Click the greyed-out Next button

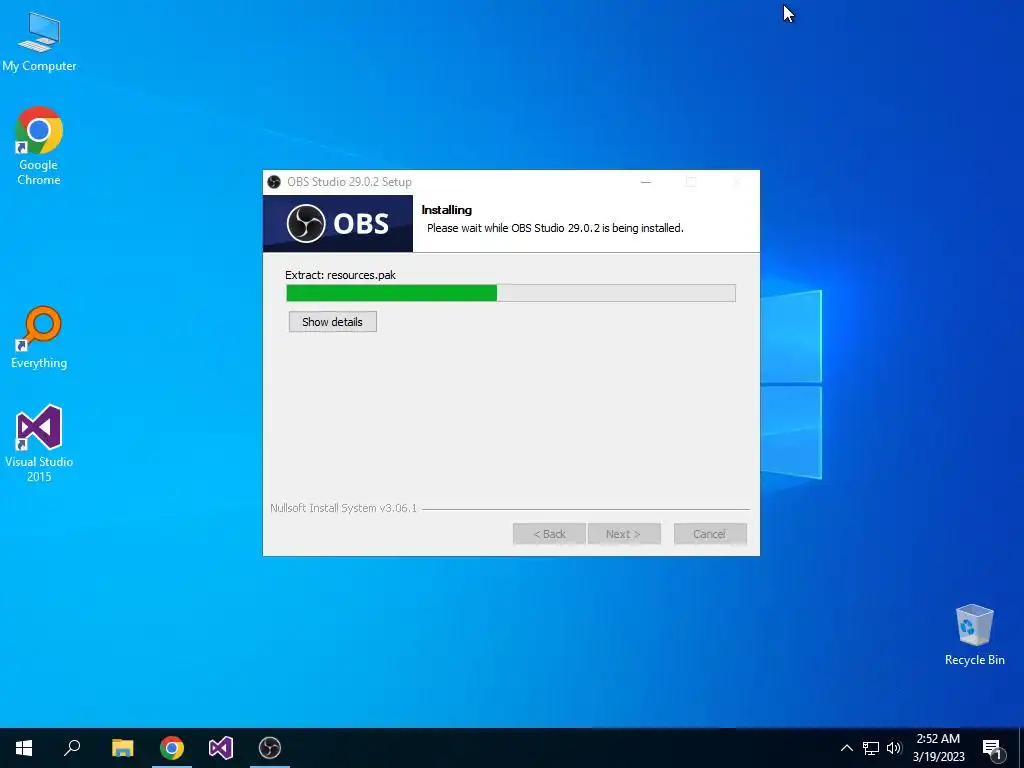[x=624, y=534]
